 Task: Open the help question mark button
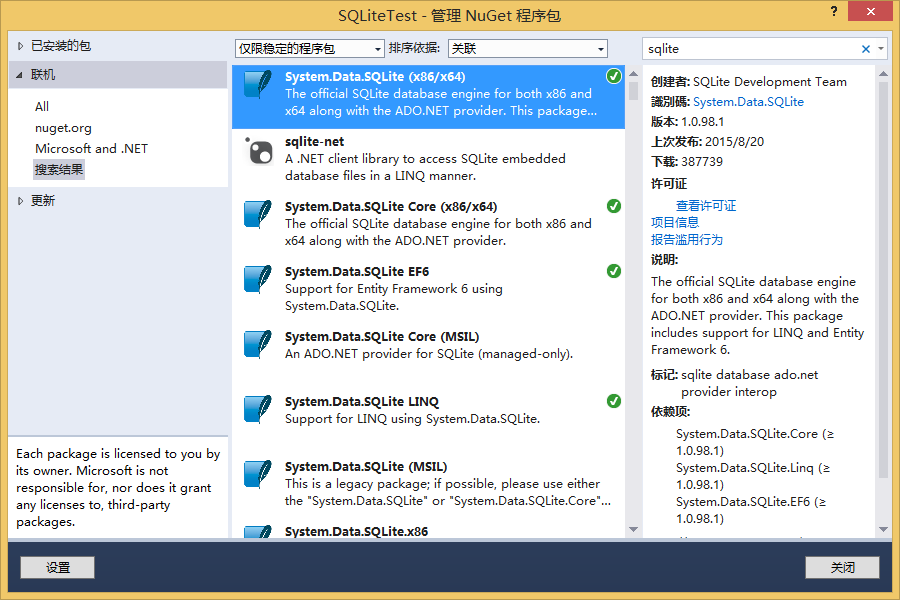[x=834, y=11]
